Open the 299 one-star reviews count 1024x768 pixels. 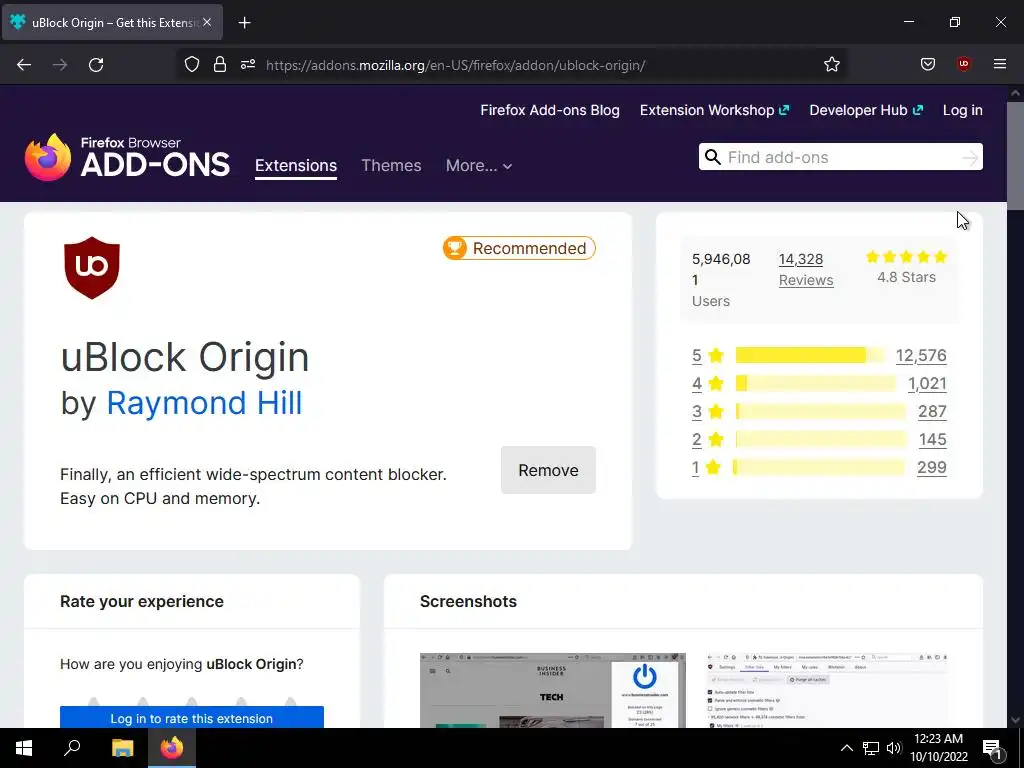[931, 468]
